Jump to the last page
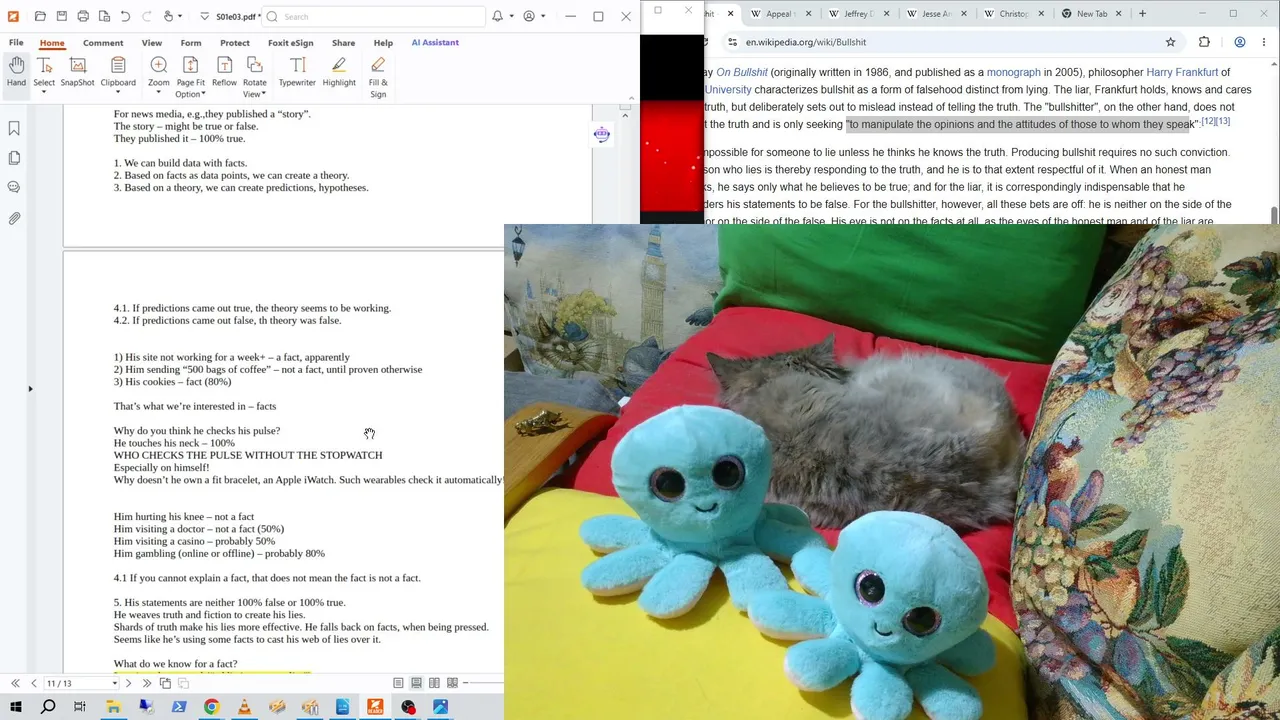The image size is (1280, 720). click(147, 683)
